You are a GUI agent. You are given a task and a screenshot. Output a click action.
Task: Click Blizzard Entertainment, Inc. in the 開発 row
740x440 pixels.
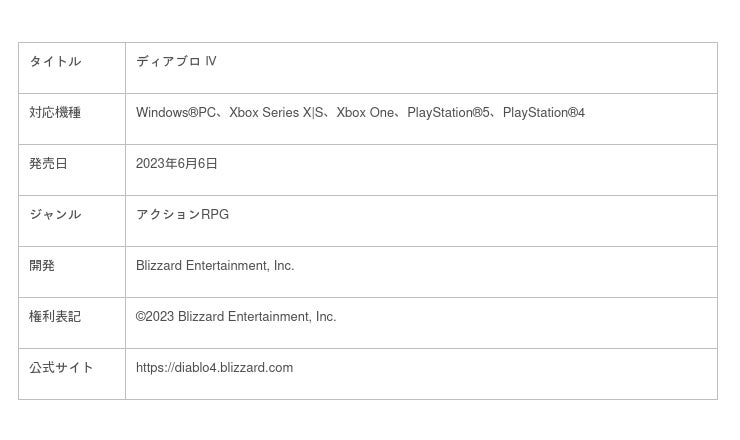click(215, 266)
